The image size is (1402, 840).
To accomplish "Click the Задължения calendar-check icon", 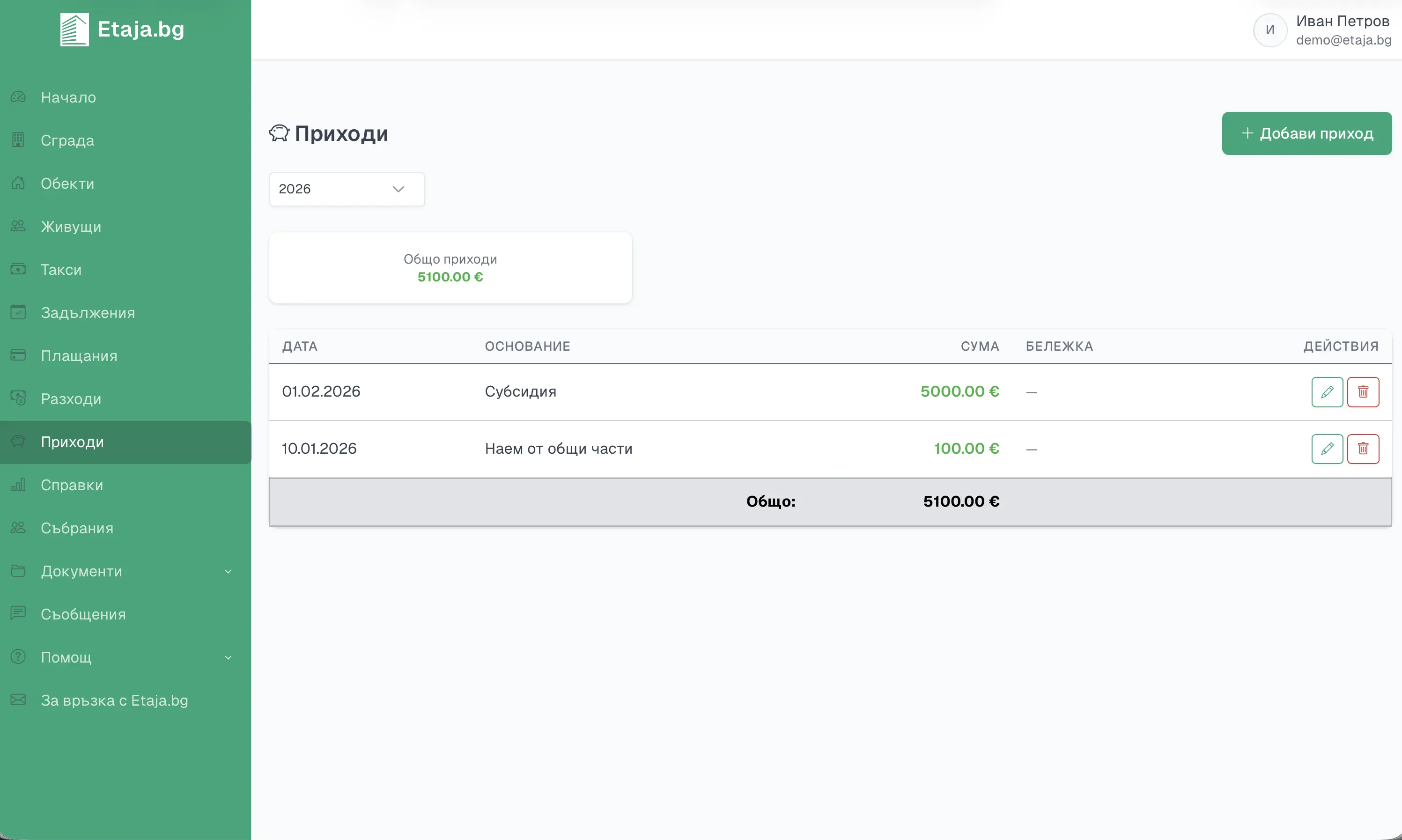I will click(18, 312).
